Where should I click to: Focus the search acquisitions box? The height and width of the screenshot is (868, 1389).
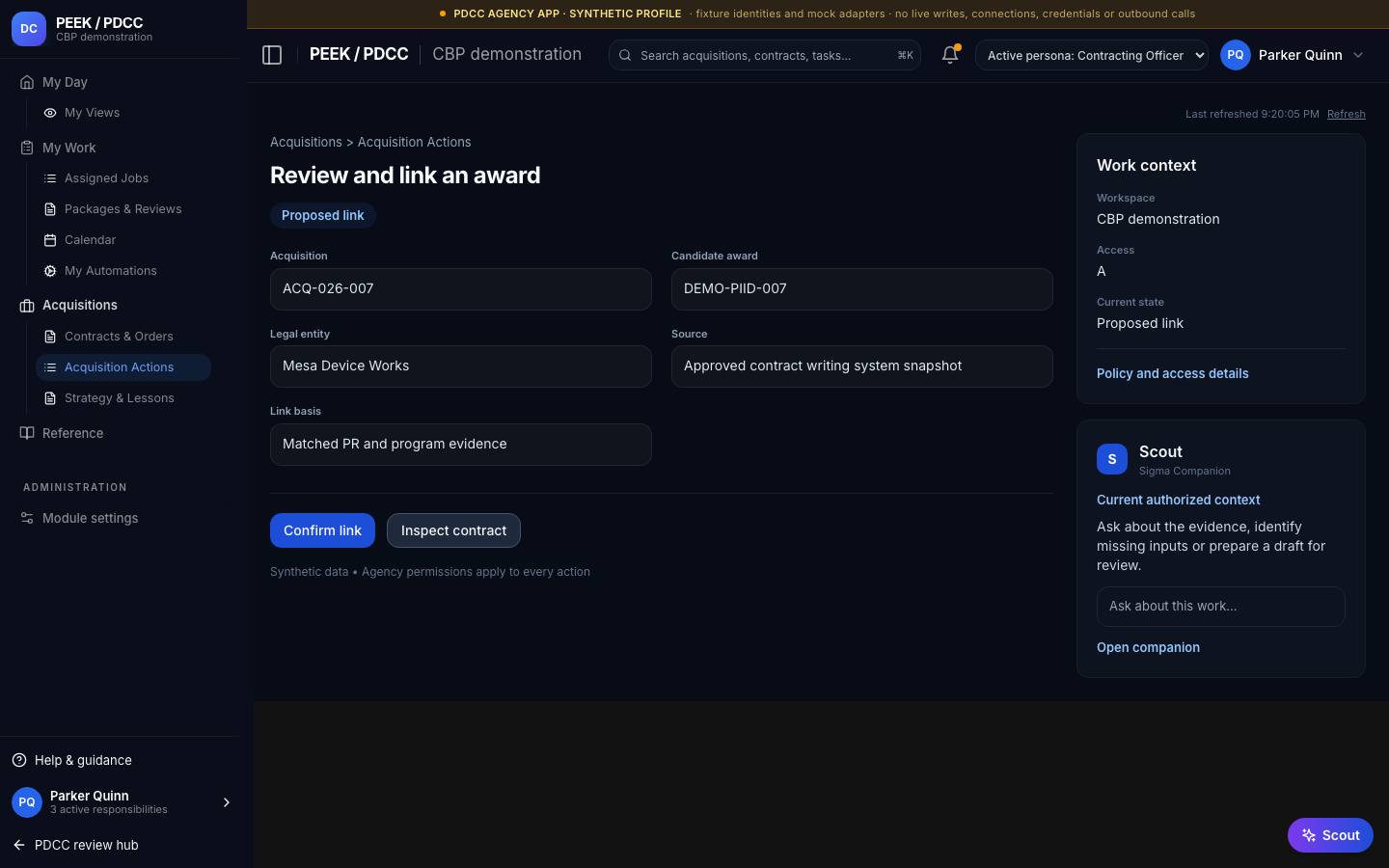click(x=765, y=55)
